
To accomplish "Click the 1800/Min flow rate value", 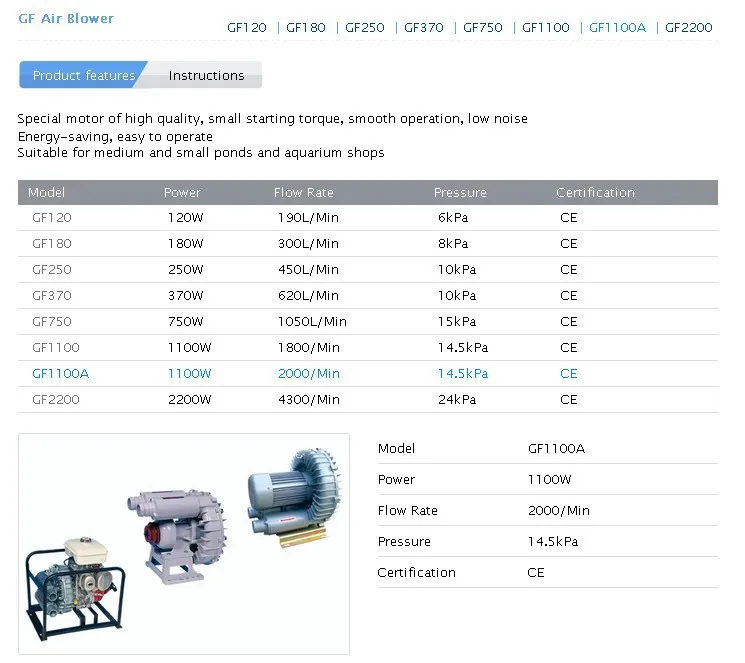I will coord(309,347).
